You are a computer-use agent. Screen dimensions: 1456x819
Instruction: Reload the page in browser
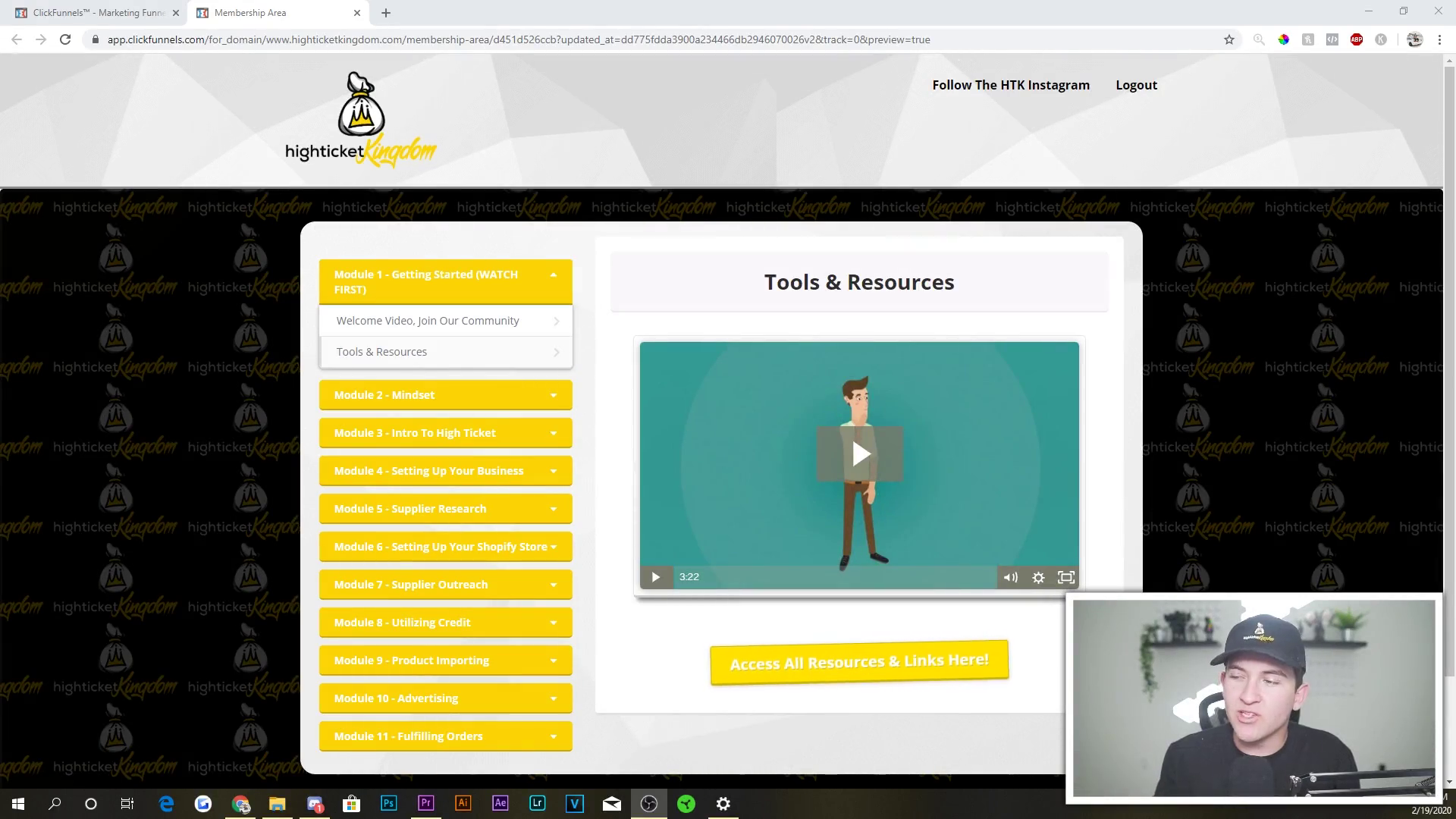click(65, 39)
